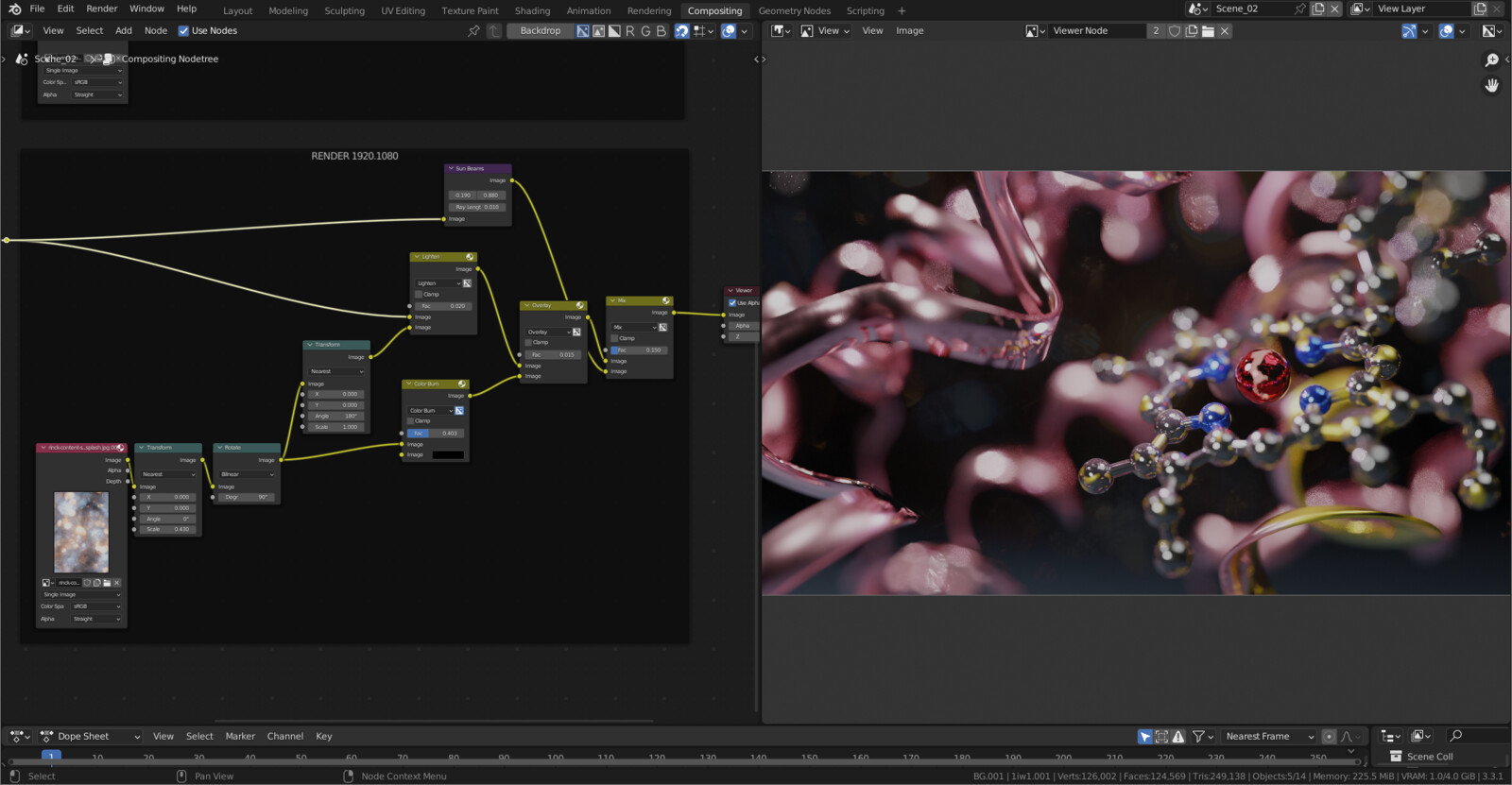The width and height of the screenshot is (1512, 785).
Task: Toggle the Use Nodes checkbox
Action: click(183, 31)
